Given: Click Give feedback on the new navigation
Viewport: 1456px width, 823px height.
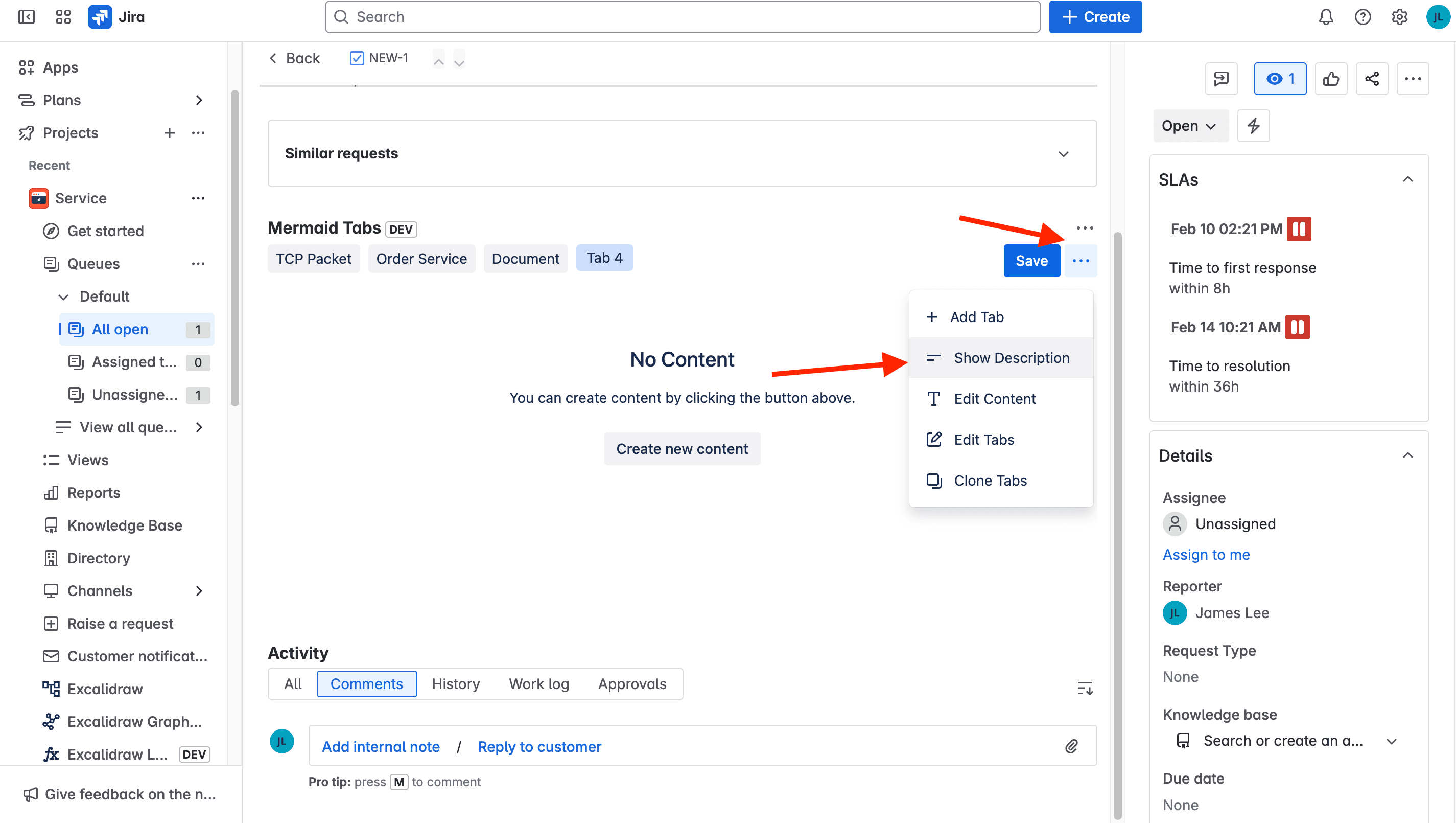Looking at the screenshot, I should pos(119,794).
